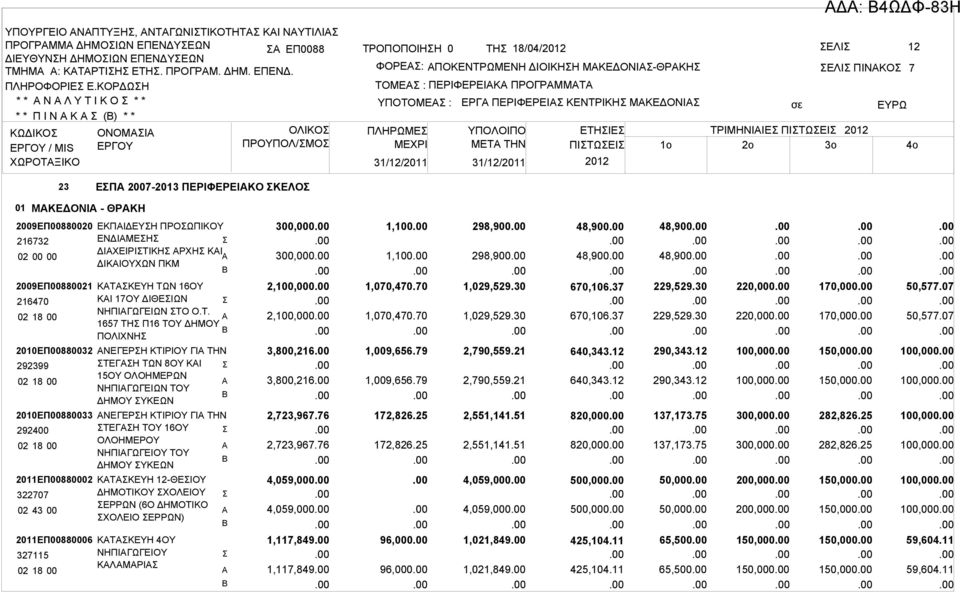Select 'ΤΜΗΜΑ Α: ΚΑΤΑΡΤΙΣΗΣ ΕΤΗΣ. ΠΡΟΓΡΑΜ.' header line

[149, 72]
